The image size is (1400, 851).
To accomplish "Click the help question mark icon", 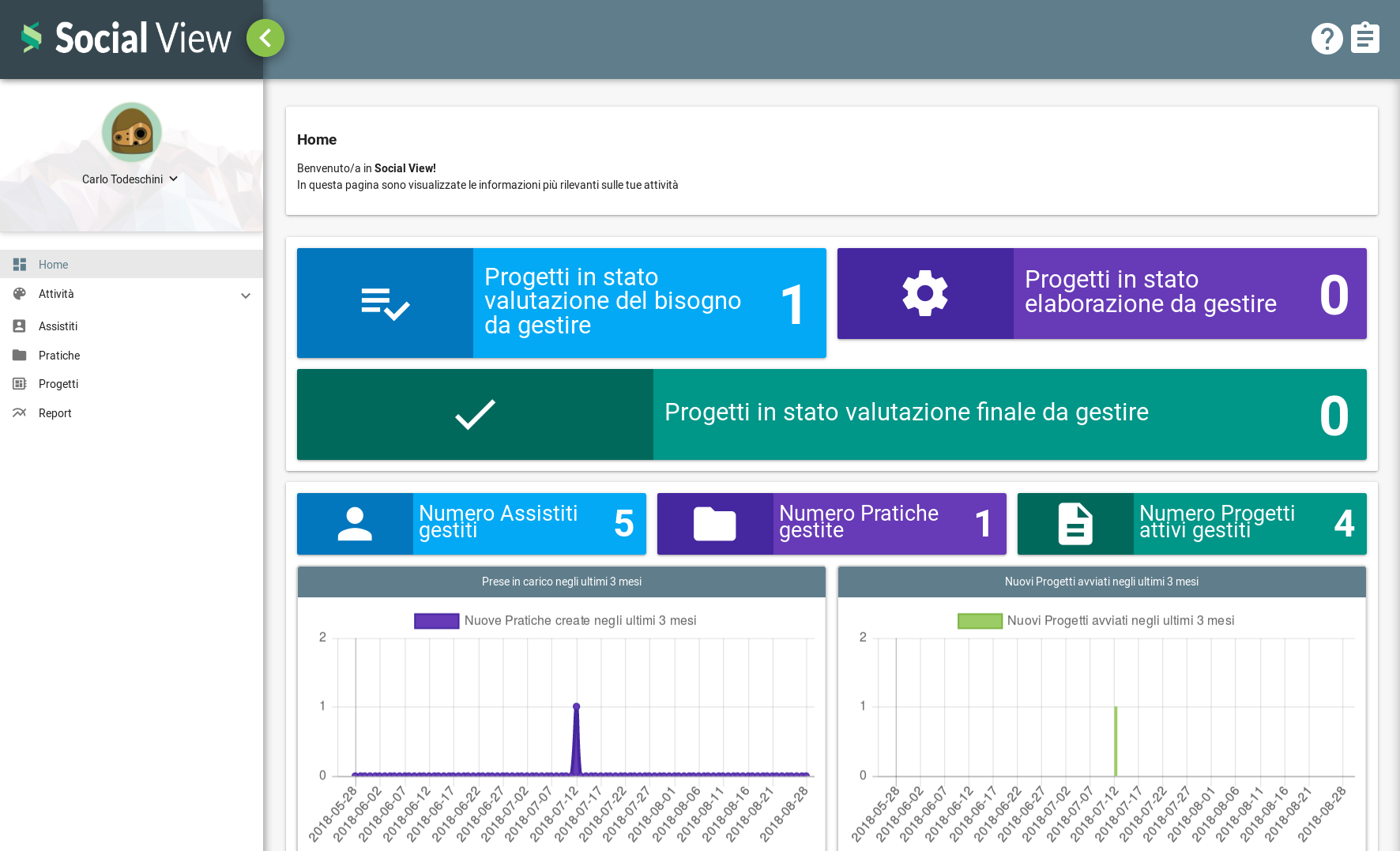I will pyautogui.click(x=1327, y=39).
